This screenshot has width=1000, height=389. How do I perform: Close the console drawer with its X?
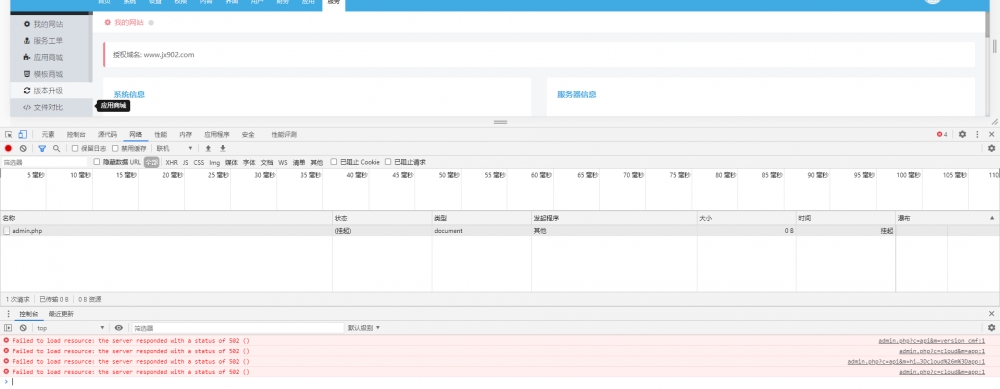point(991,314)
